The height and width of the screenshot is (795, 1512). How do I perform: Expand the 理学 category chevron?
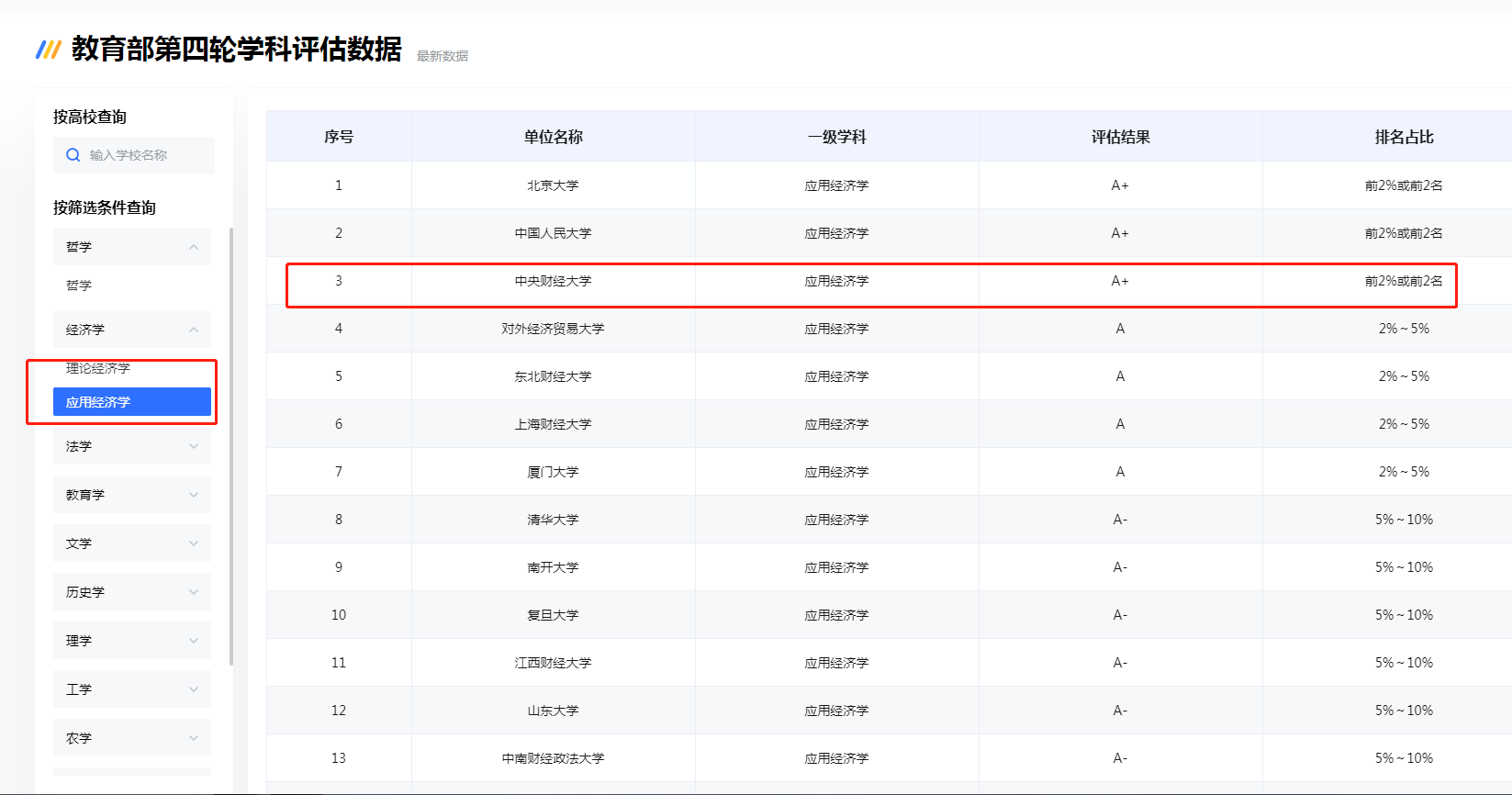coord(194,641)
